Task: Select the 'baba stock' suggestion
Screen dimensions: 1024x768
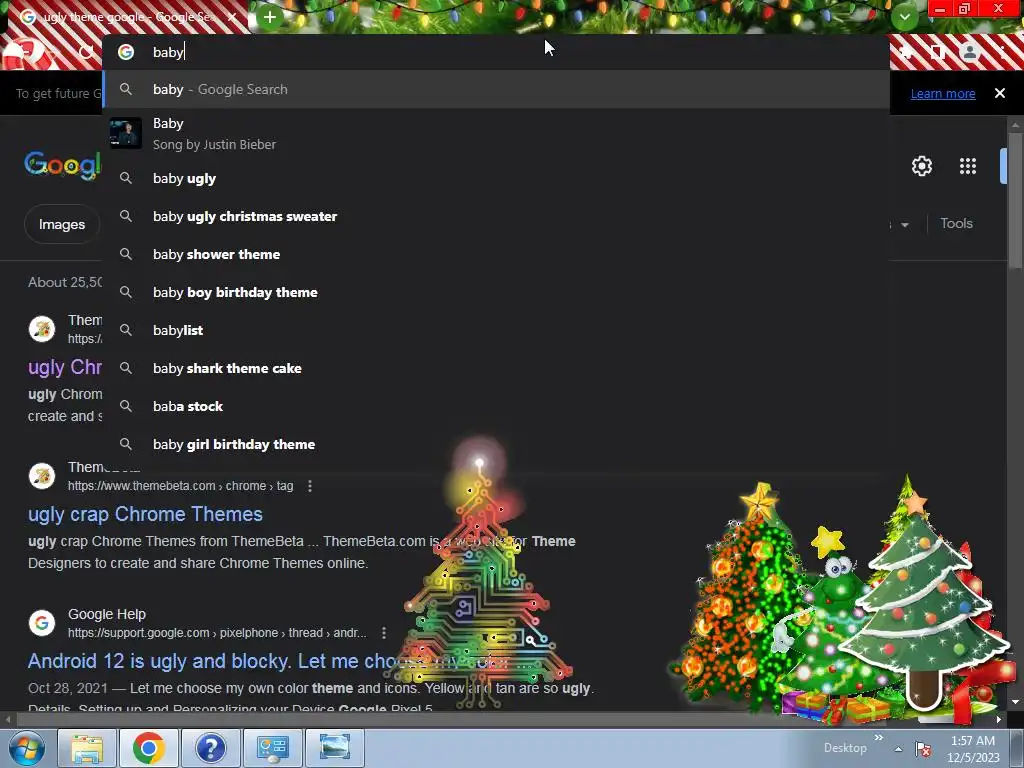Action: pos(496,406)
